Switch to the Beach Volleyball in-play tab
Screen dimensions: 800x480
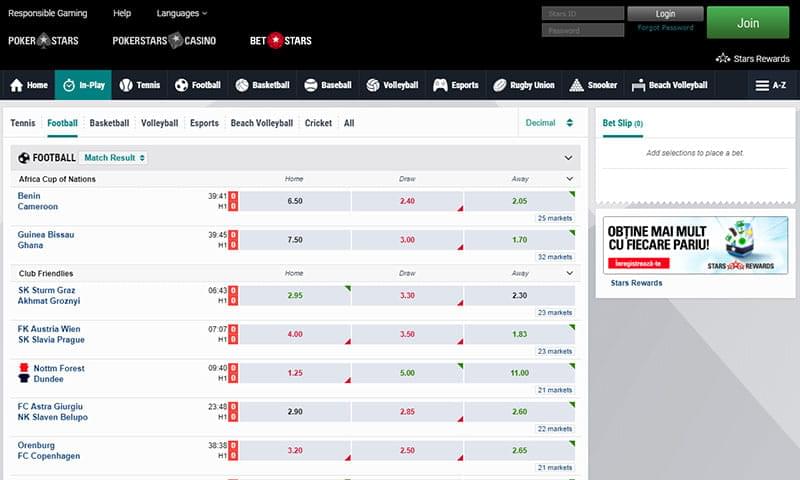(262, 123)
